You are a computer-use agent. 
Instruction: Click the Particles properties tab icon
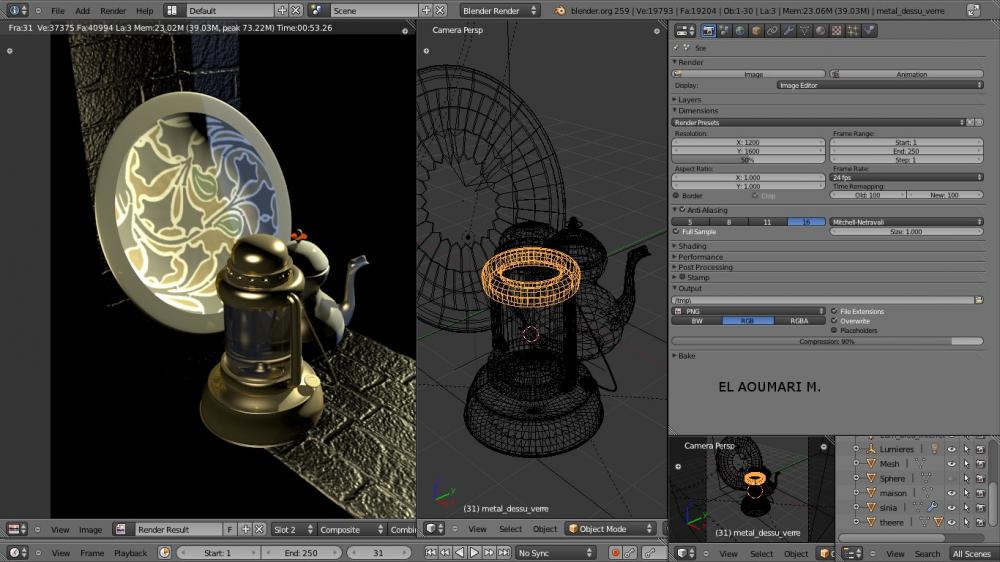(853, 31)
